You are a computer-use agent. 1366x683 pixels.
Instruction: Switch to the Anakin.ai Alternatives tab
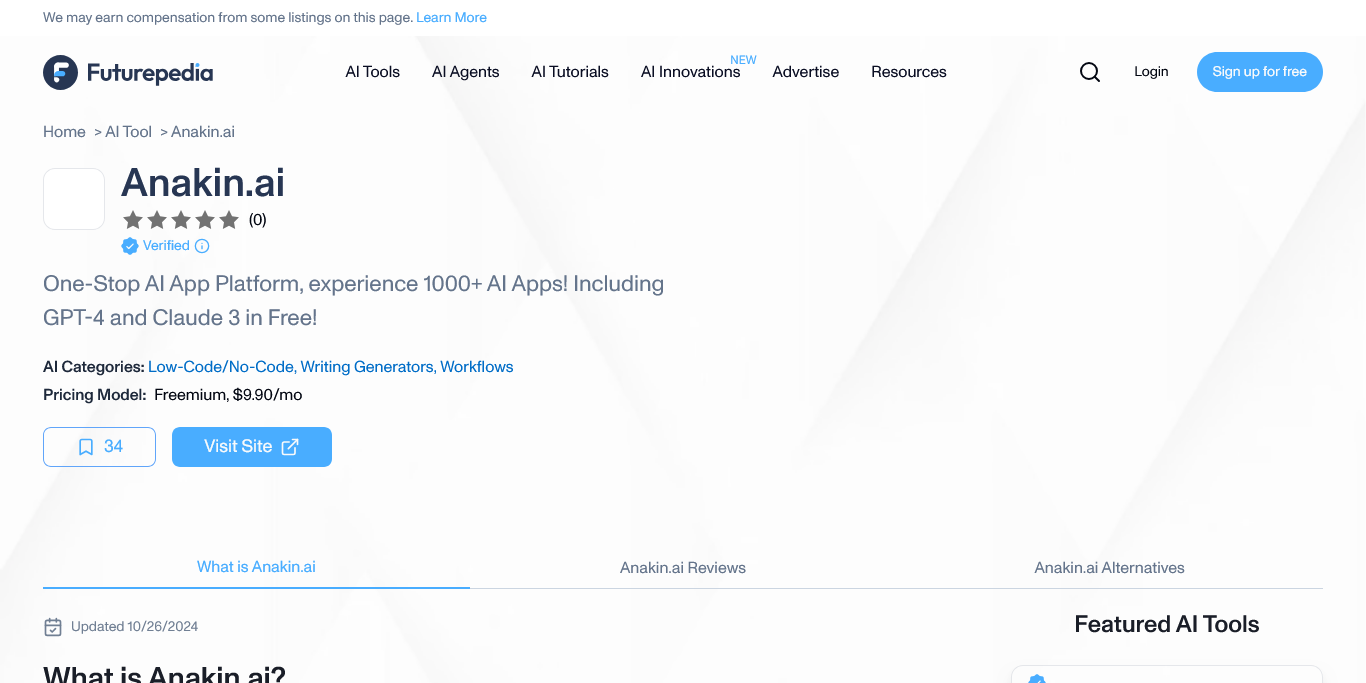[x=1109, y=567]
